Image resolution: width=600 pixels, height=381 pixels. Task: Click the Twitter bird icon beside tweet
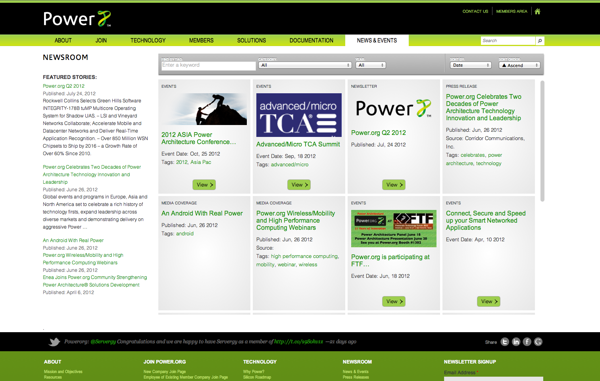tap(54, 342)
